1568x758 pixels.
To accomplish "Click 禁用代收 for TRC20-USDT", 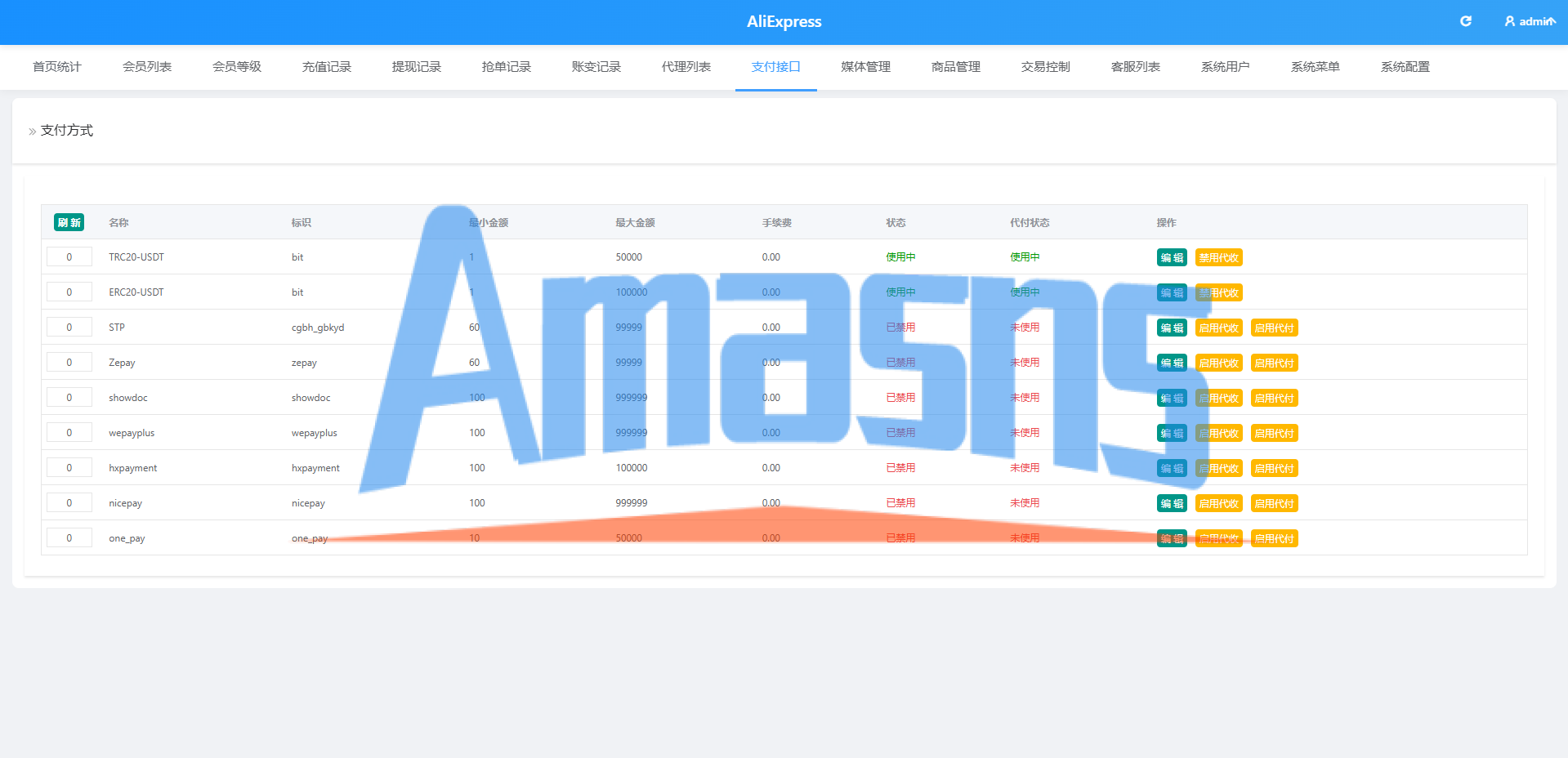I will click(1219, 257).
